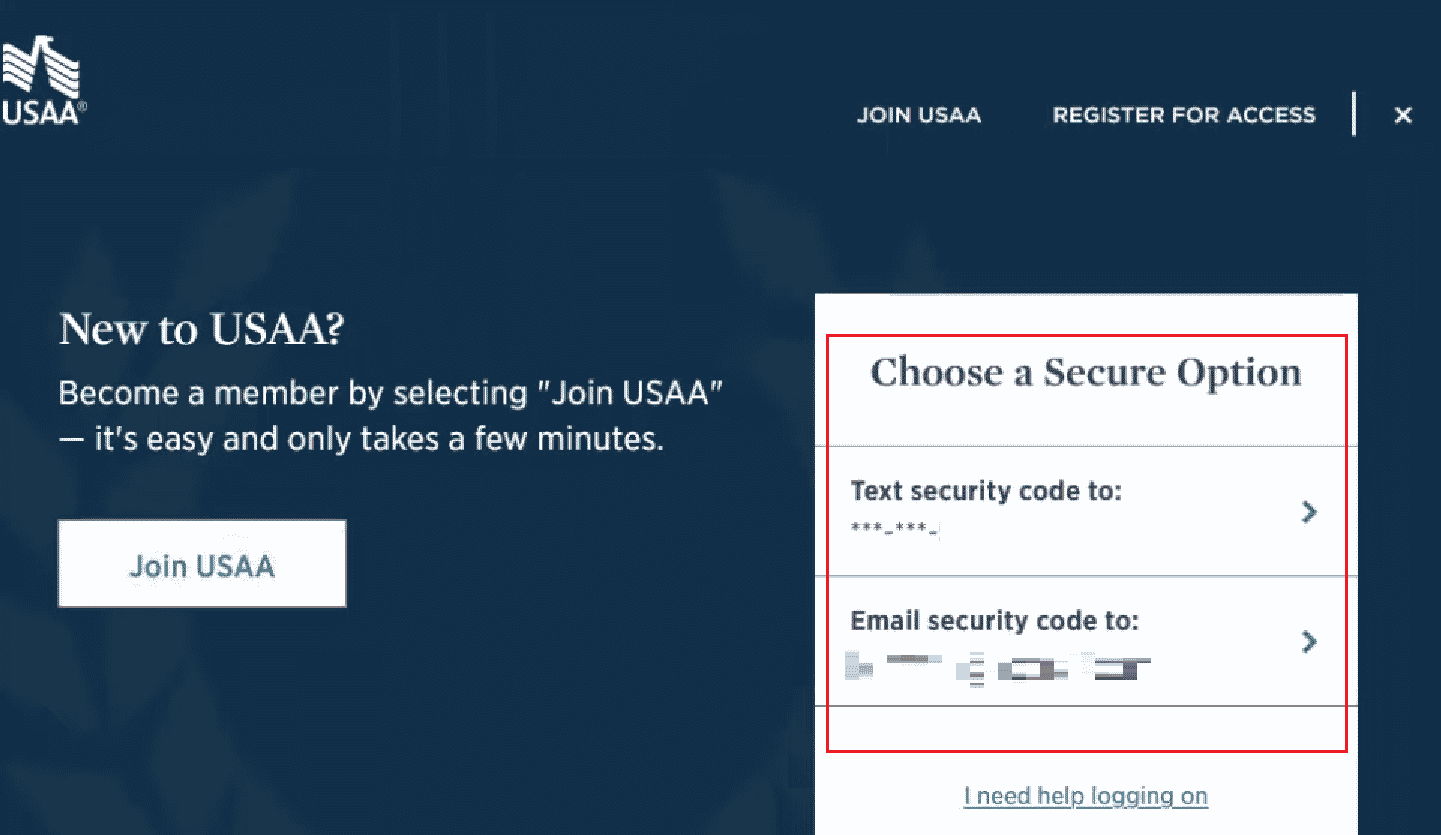Select the chevron beside Text security code
This screenshot has width=1441, height=835.
[1309, 512]
